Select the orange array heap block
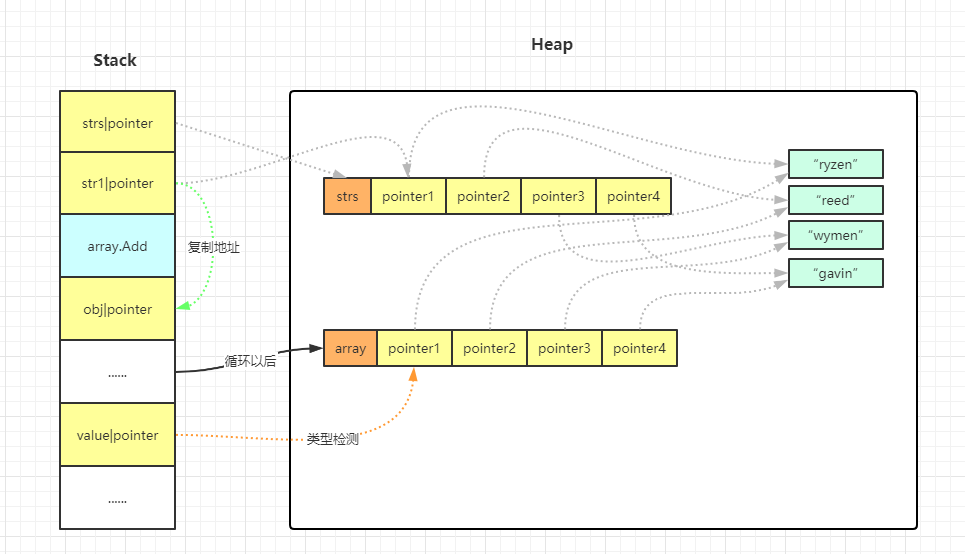This screenshot has width=965, height=554. (350, 348)
